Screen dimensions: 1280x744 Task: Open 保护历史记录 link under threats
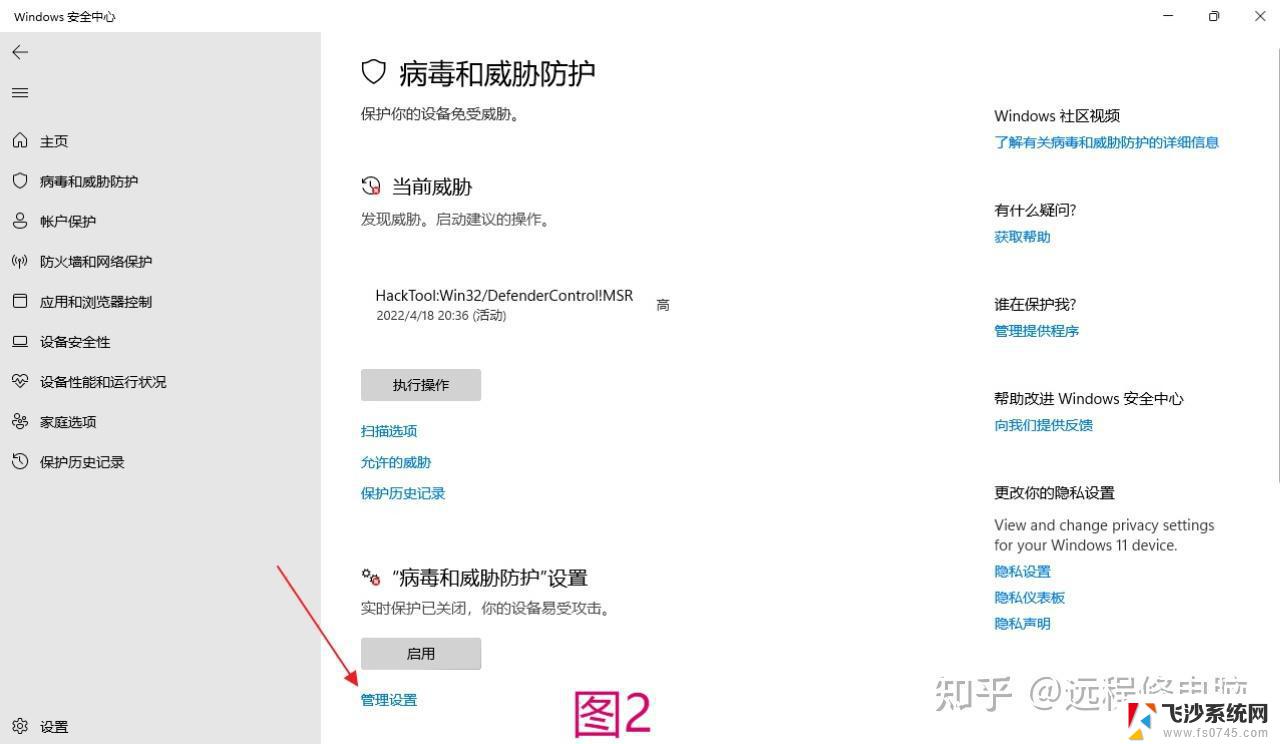403,493
